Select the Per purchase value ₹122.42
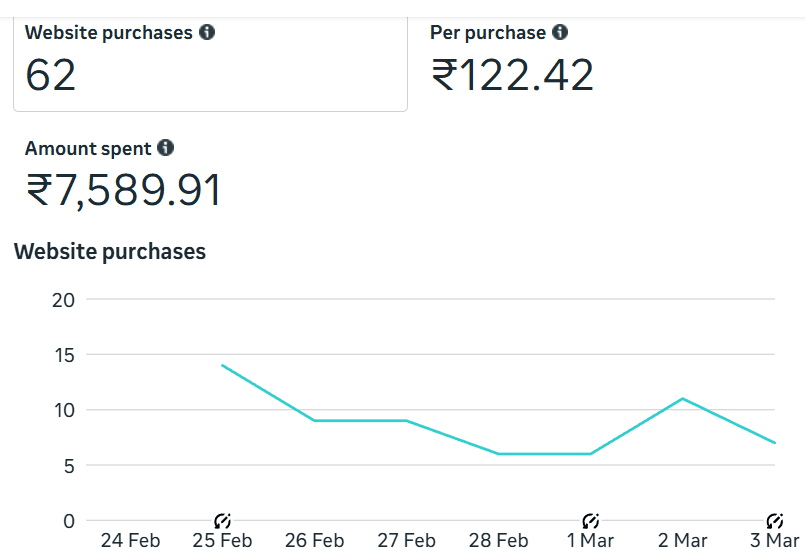 point(512,75)
